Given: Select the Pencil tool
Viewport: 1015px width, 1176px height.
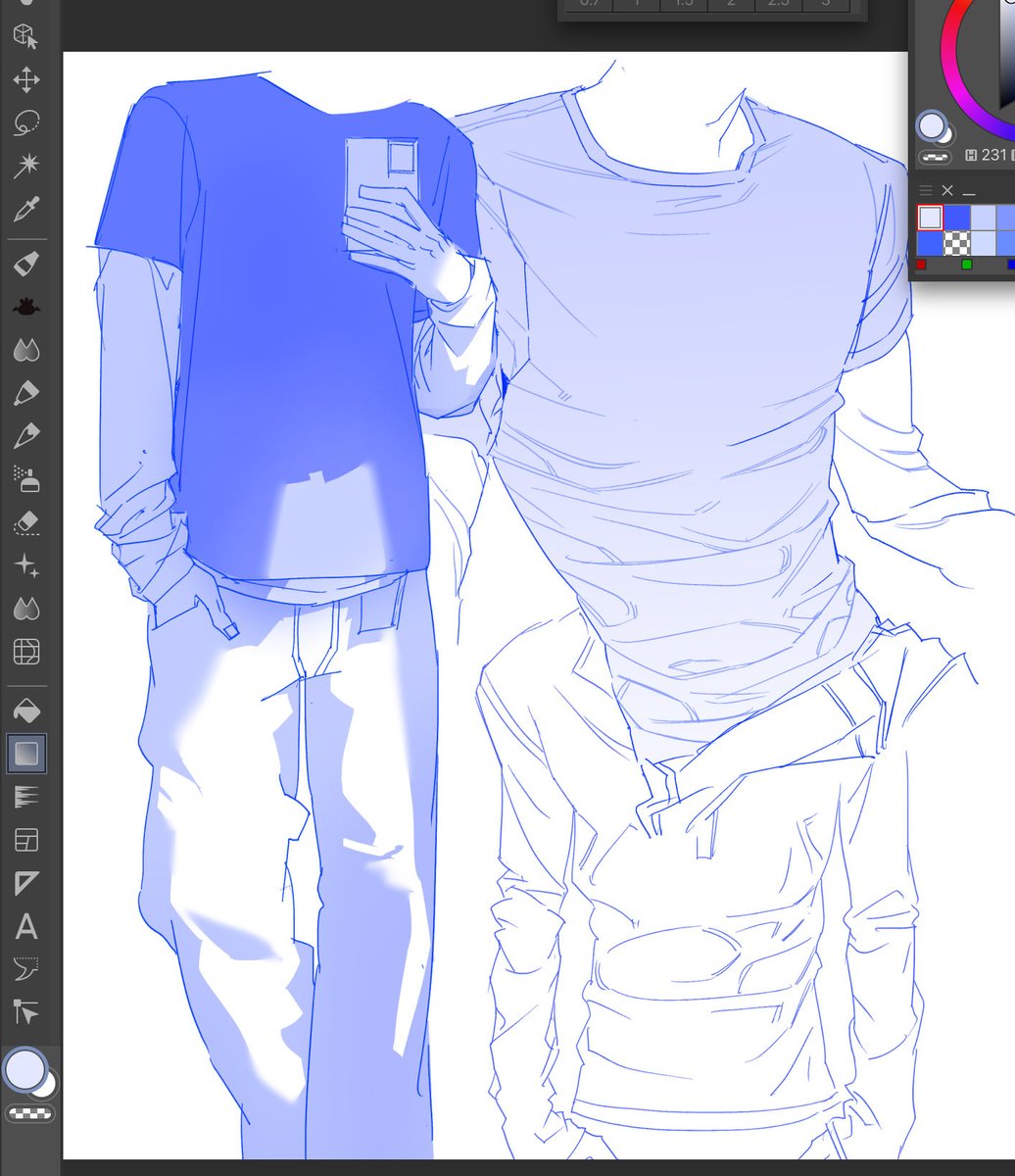Looking at the screenshot, I should point(25,393).
